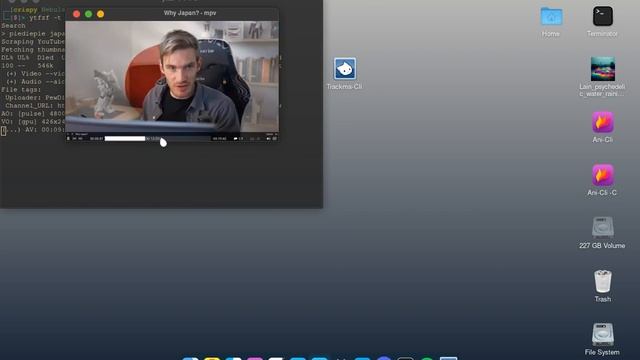Cycle the subtitle track in mpv
The height and width of the screenshot is (360, 640).
(255, 139)
